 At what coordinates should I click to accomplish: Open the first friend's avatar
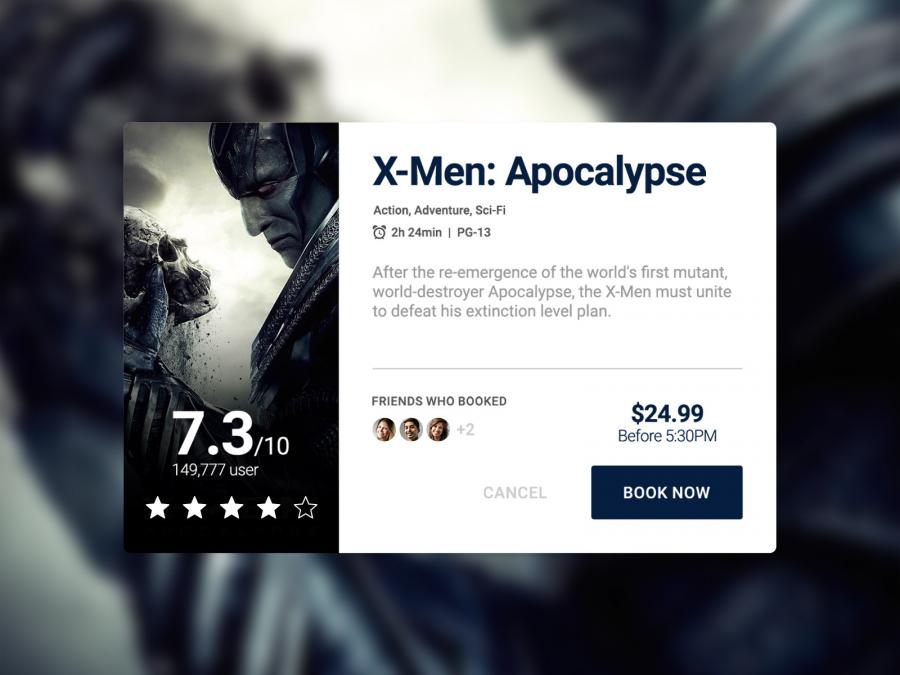click(384, 429)
